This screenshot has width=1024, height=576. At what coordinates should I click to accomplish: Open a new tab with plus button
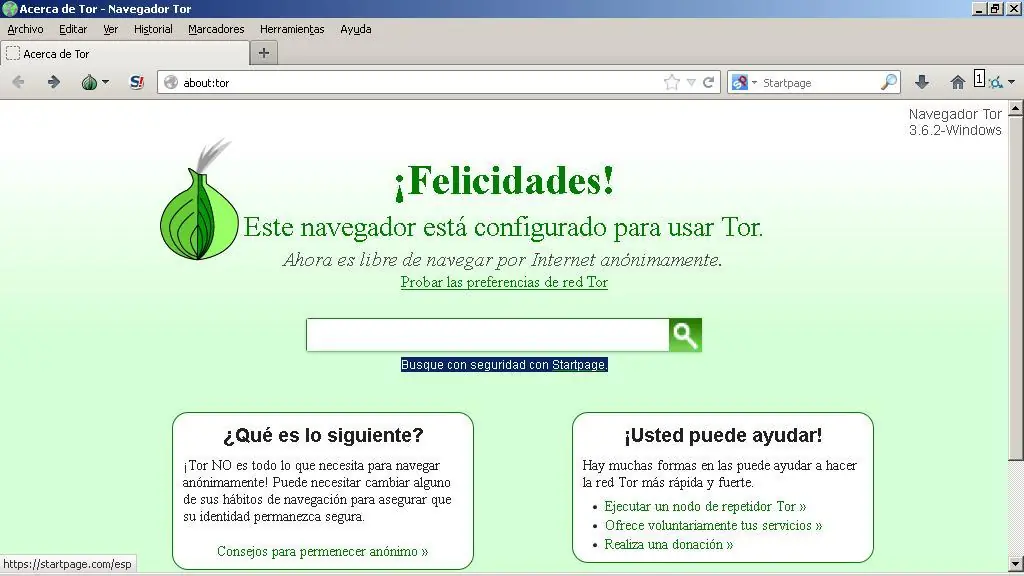(x=264, y=53)
